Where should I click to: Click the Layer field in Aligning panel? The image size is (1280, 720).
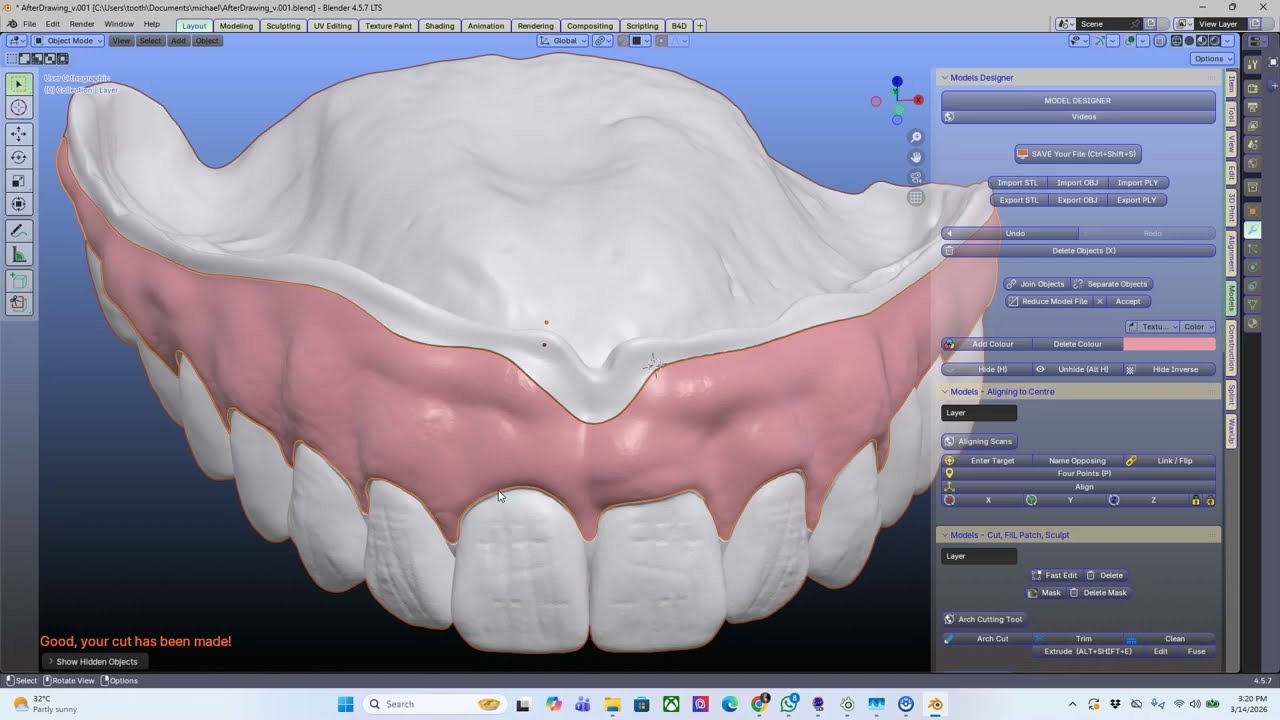979,413
